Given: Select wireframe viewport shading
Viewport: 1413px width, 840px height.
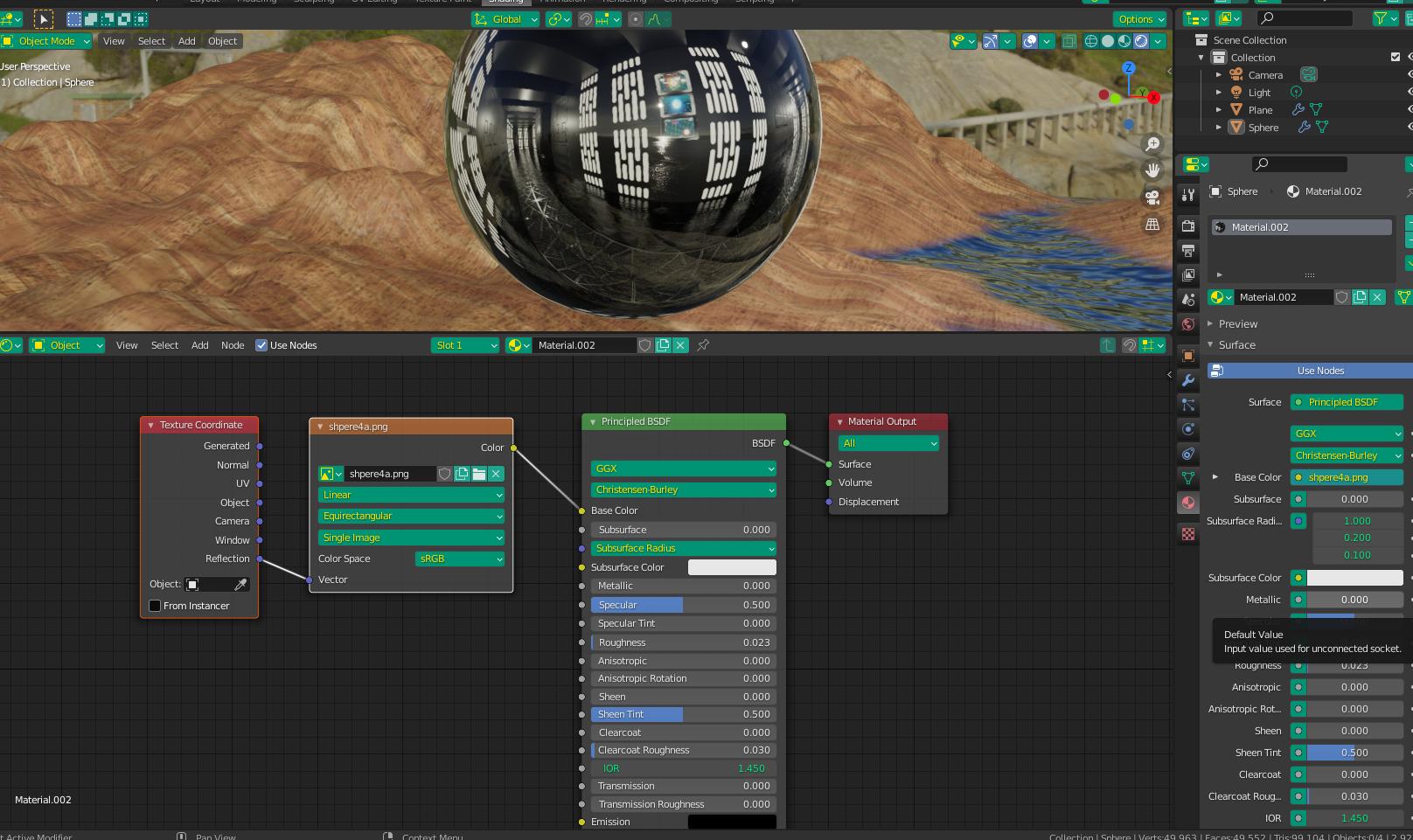Looking at the screenshot, I should point(1091,41).
